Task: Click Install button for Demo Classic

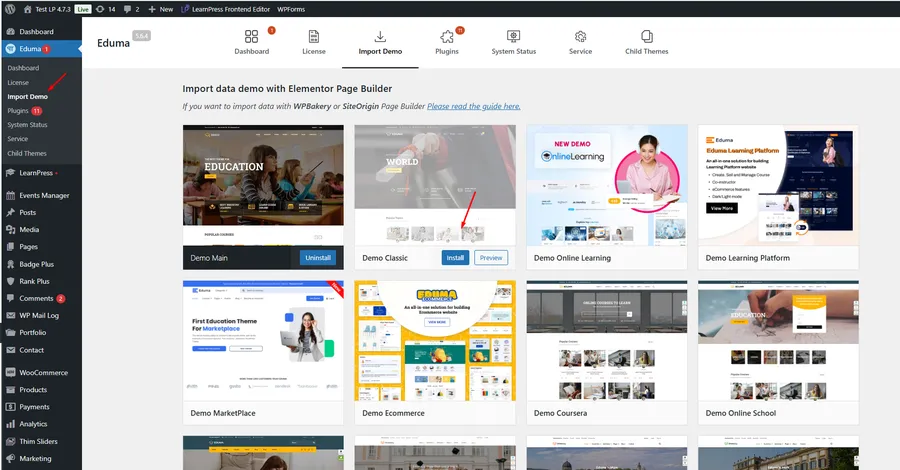Action: click(x=455, y=257)
